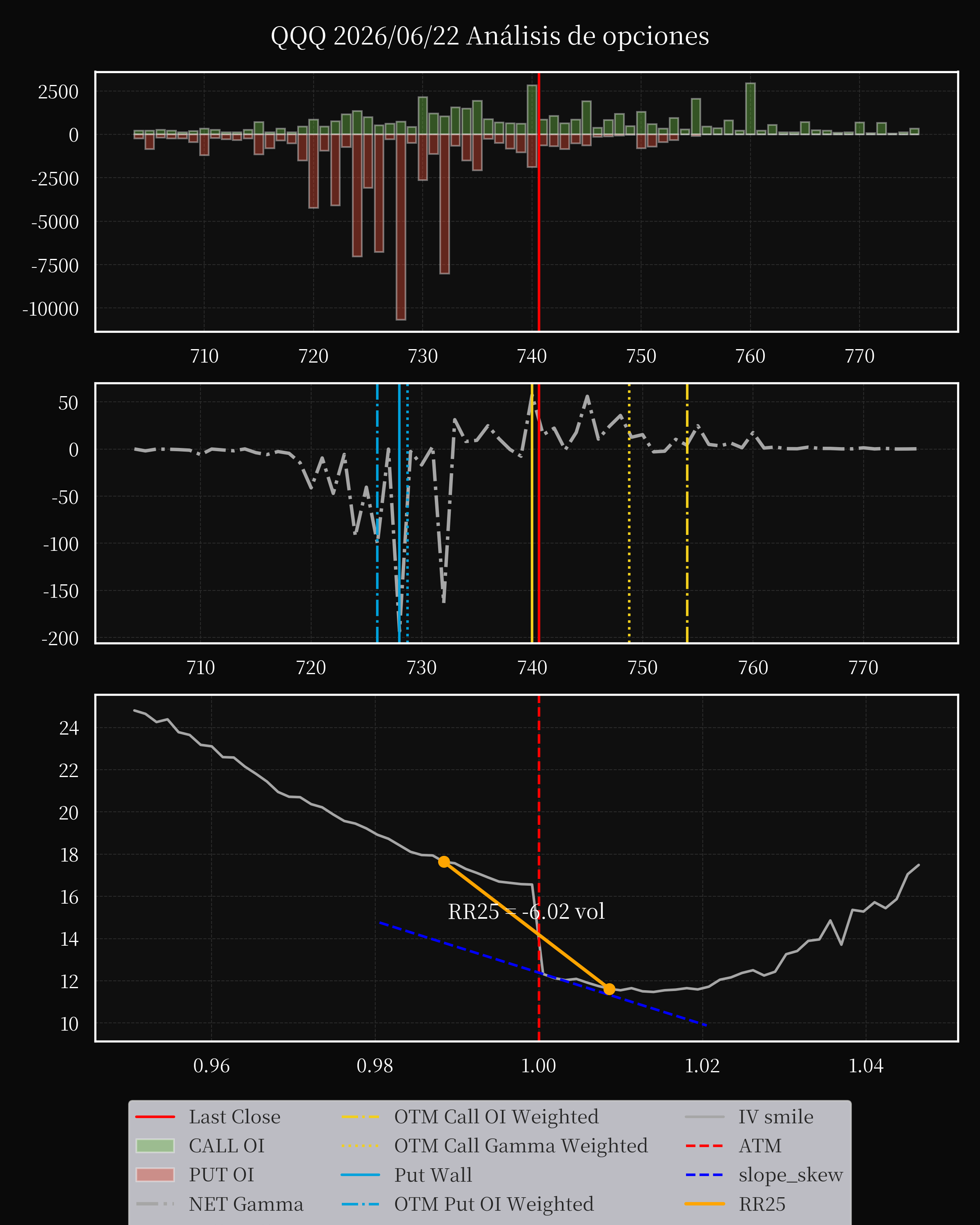Image resolution: width=980 pixels, height=1225 pixels.
Task: Click the upper orange RR25 marker dot
Action: 444,862
